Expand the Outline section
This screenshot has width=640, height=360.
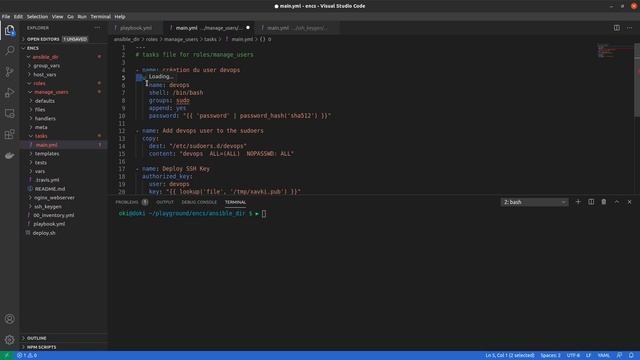point(64,338)
